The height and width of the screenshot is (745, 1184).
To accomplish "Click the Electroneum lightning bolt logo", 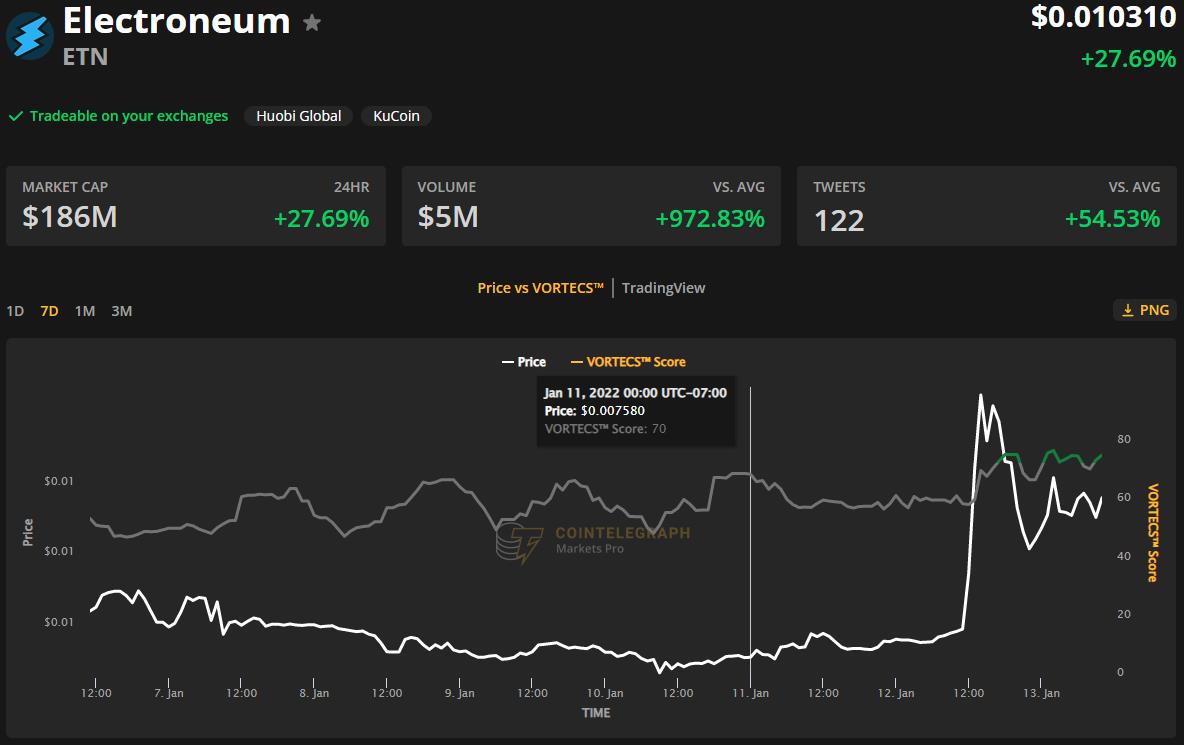I will pos(29,35).
